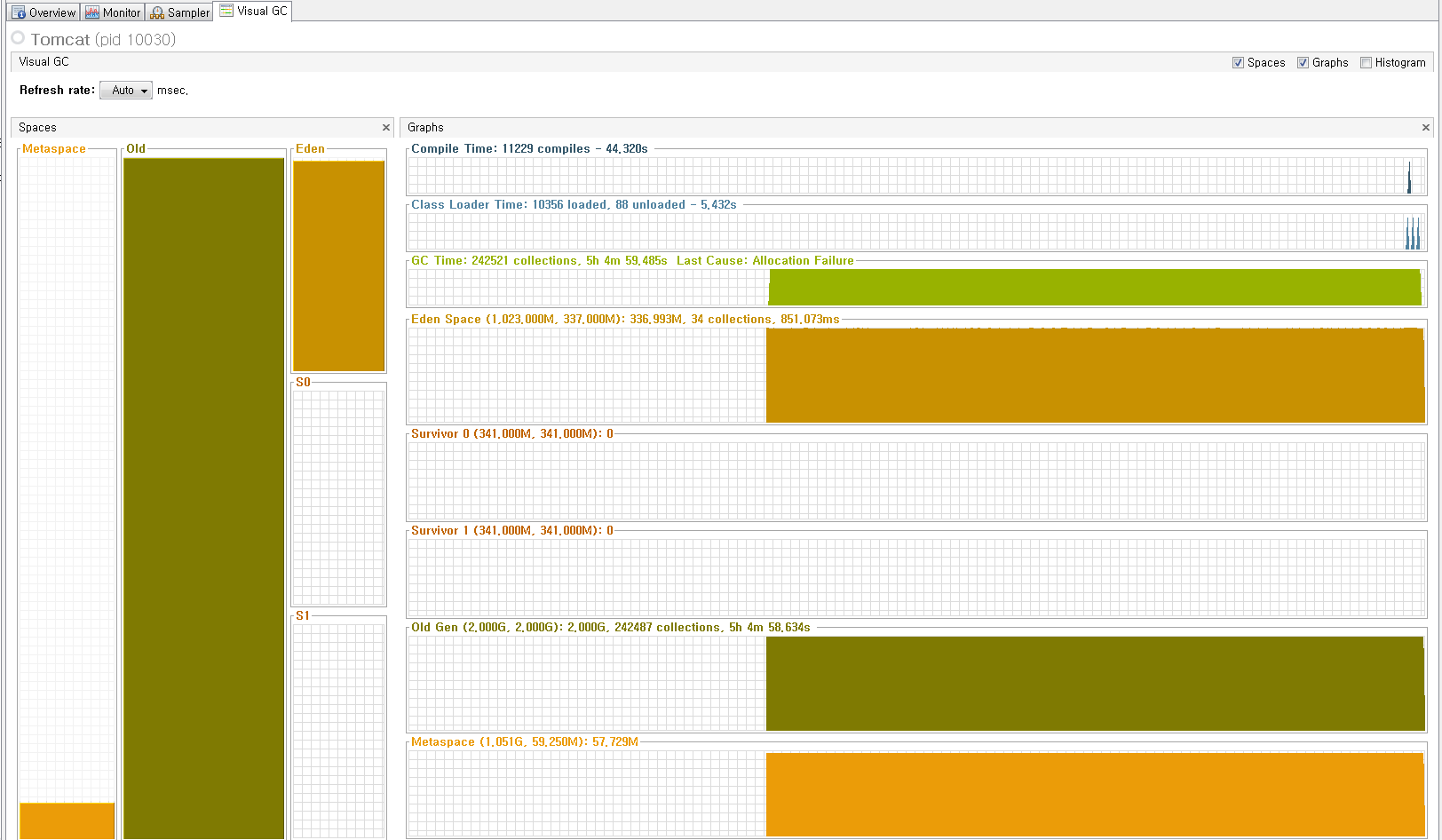This screenshot has width=1442, height=840.
Task: Click the Metaspace graph area
Action: (x=916, y=794)
